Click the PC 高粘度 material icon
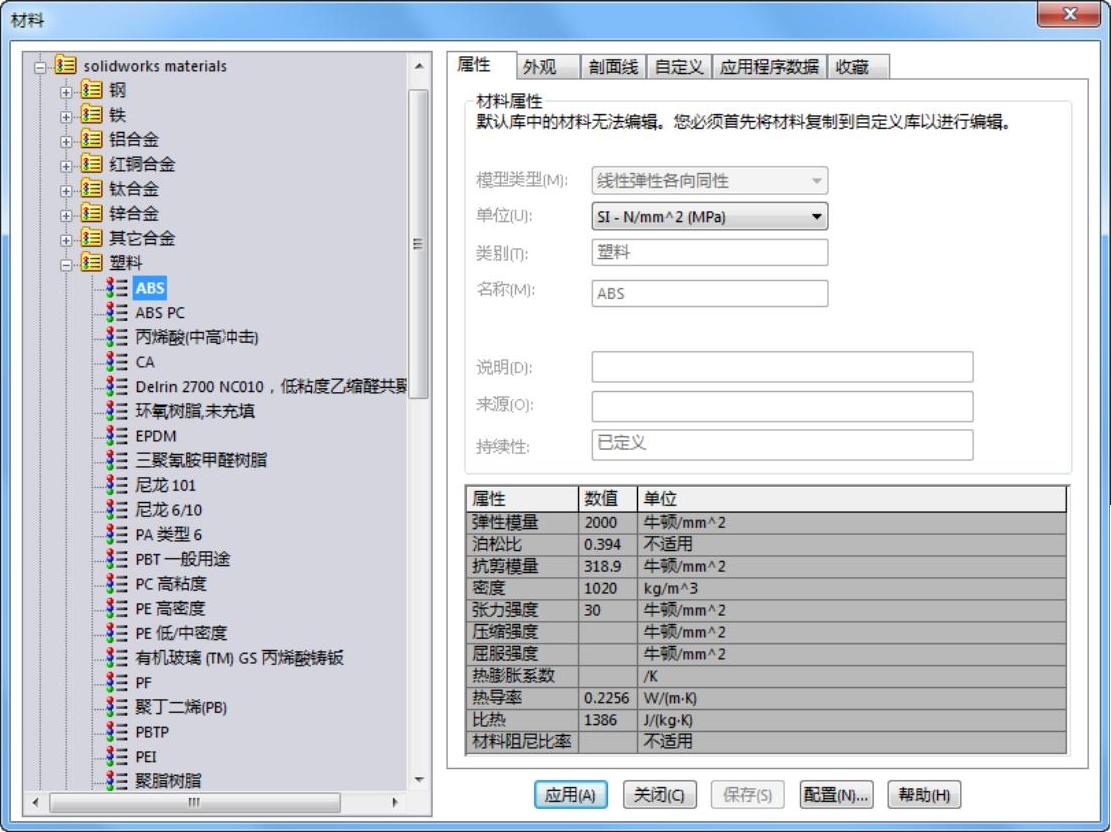1111x832 pixels. 117,583
